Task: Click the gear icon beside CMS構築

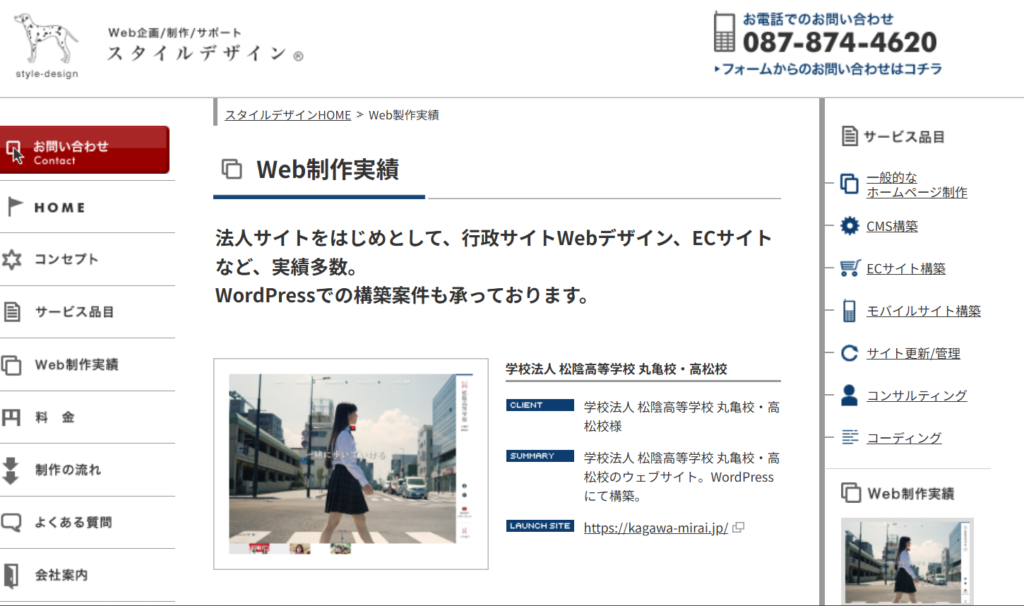Action: [x=849, y=226]
